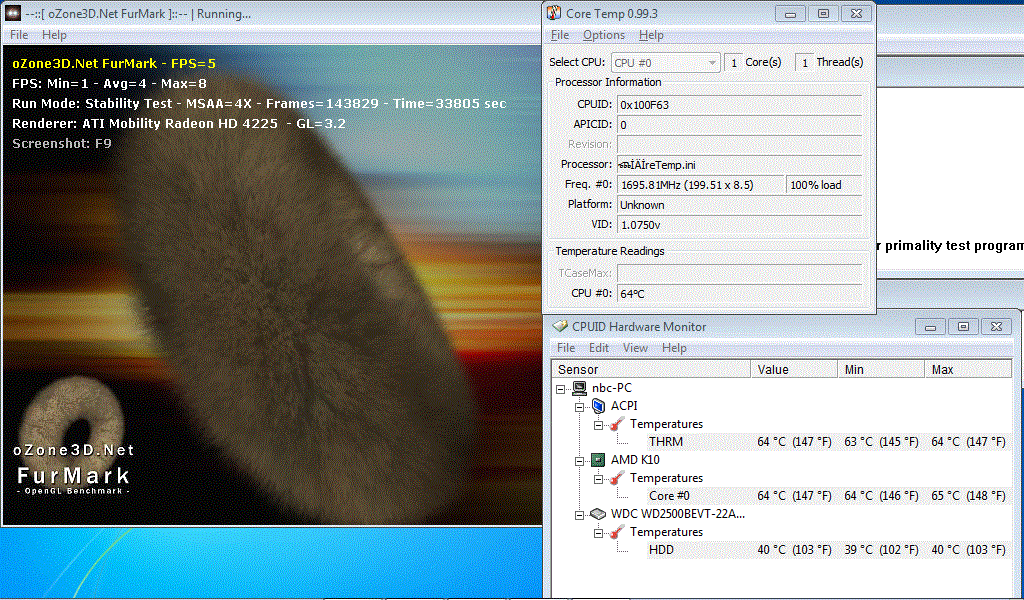Click the FurMark title bar app icon

tap(12, 13)
